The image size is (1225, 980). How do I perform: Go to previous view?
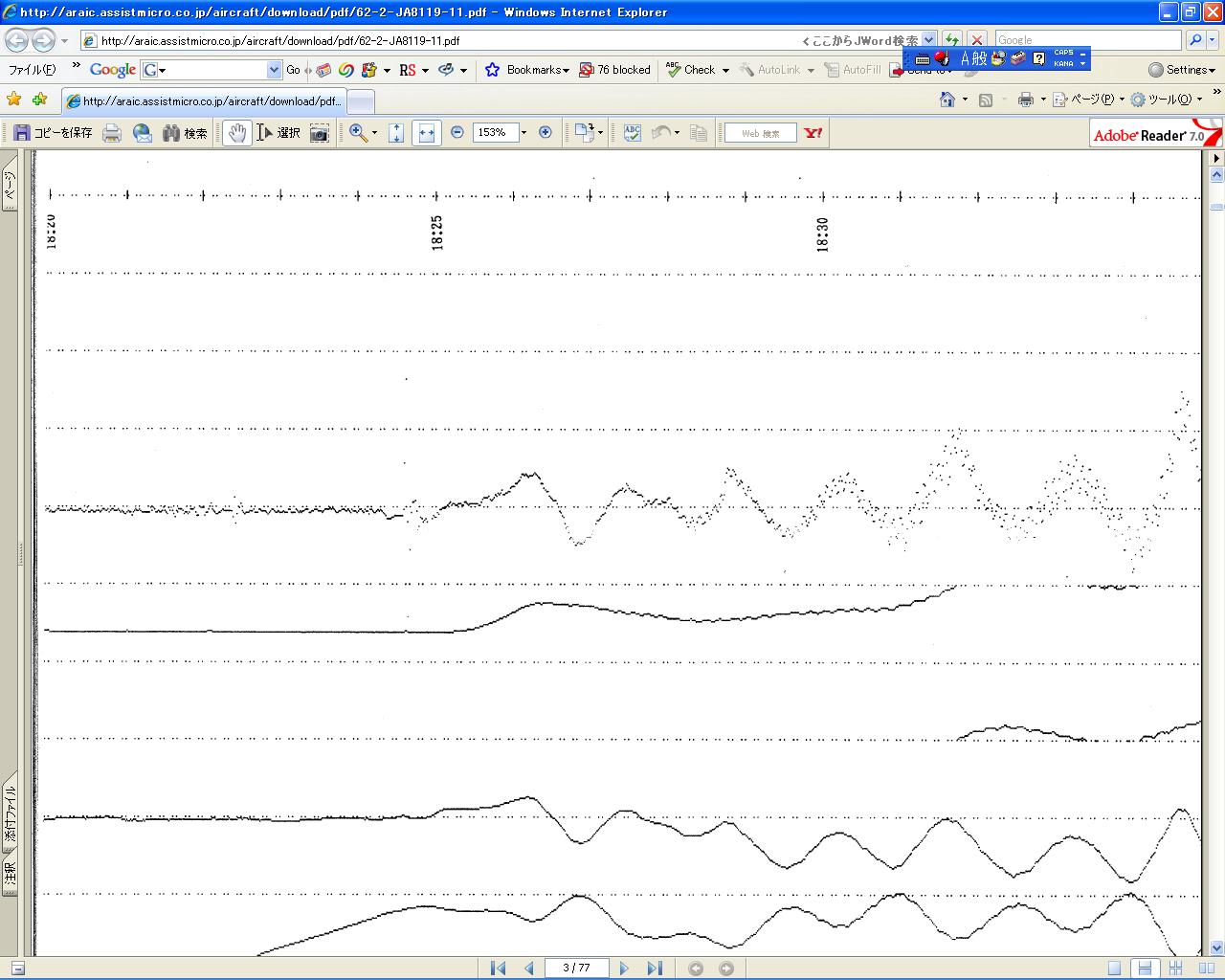696,968
